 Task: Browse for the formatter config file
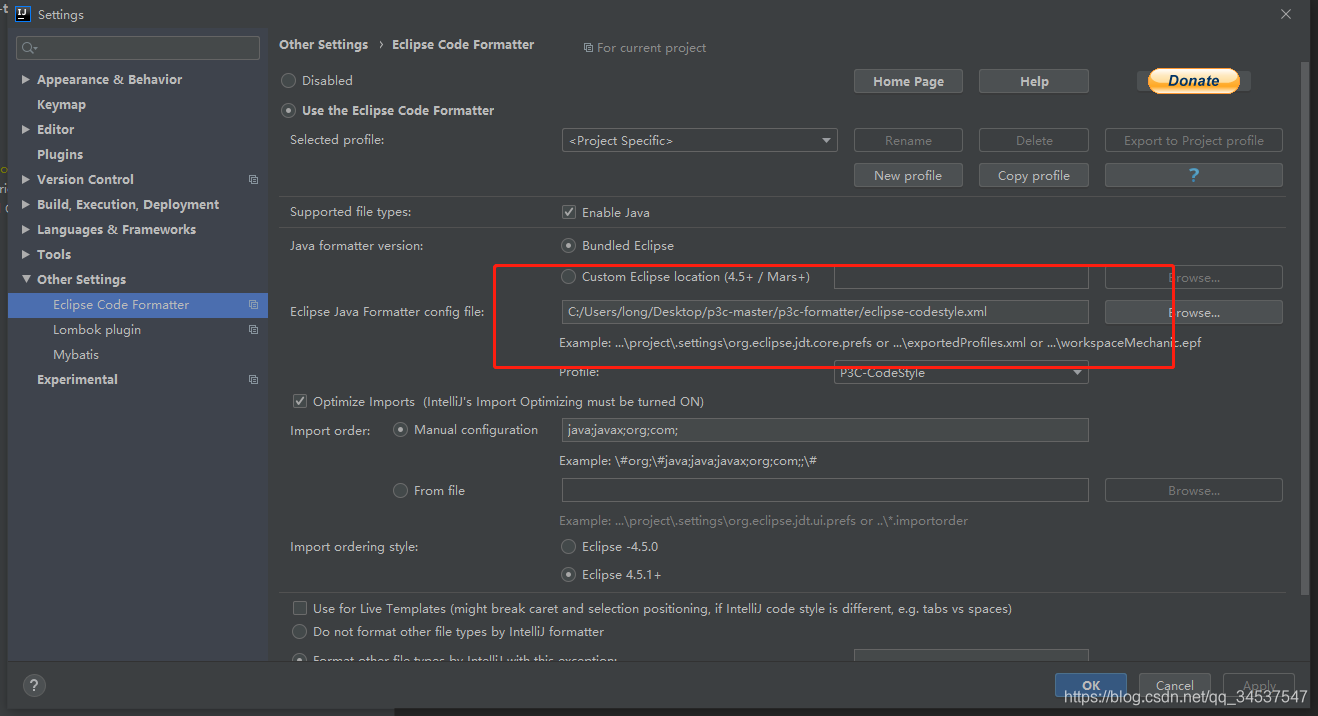pos(1193,312)
